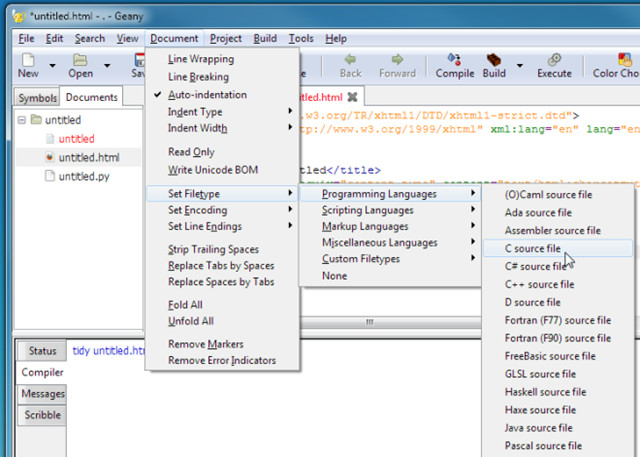640x457 pixels.
Task: Click Unfold All
Action: point(222,321)
